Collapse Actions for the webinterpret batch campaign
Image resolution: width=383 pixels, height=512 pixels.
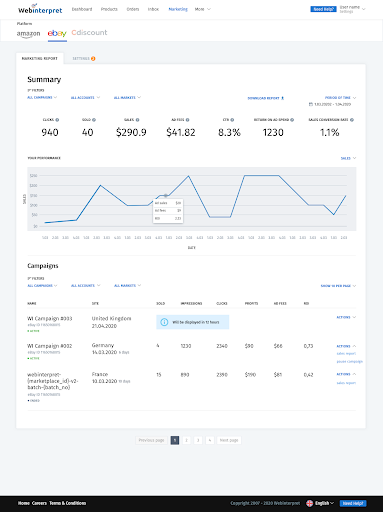point(346,374)
